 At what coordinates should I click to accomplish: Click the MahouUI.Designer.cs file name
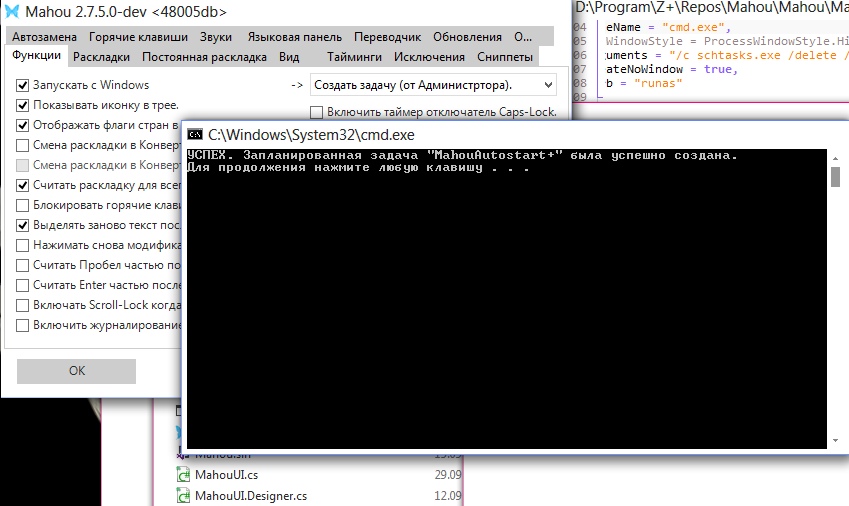pos(251,496)
